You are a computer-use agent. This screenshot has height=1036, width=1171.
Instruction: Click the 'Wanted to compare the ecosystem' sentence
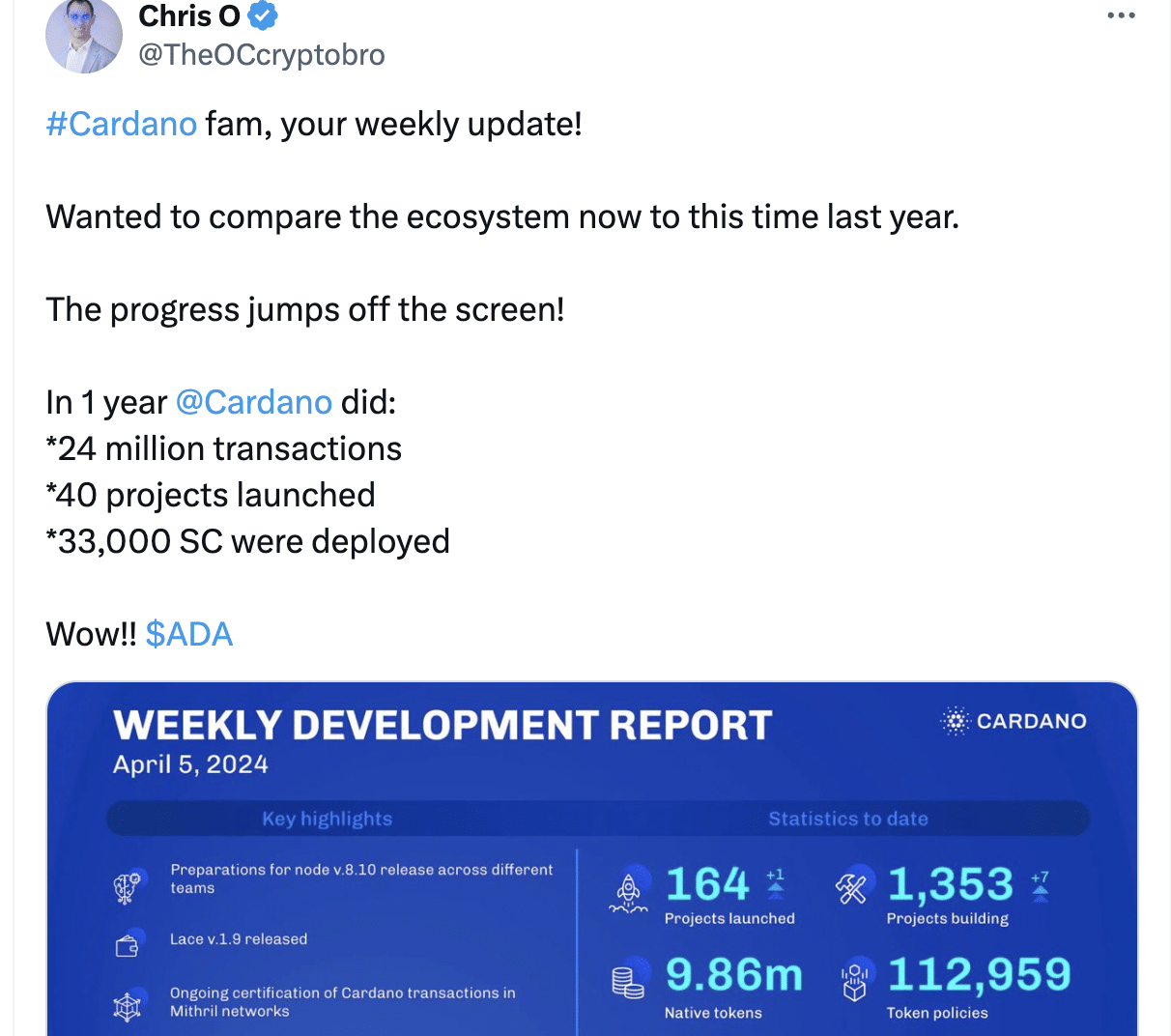[x=502, y=216]
